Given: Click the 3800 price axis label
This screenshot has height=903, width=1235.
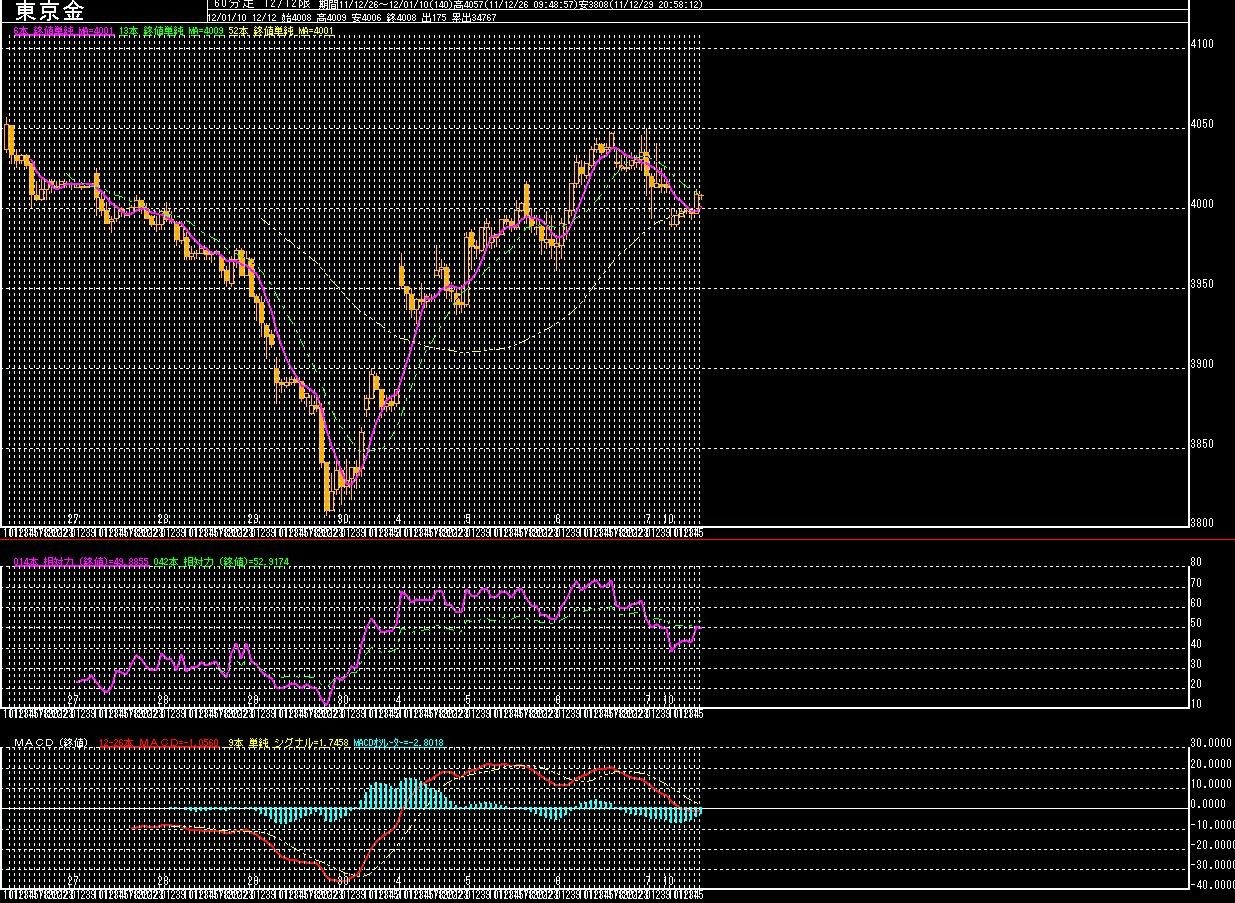Looking at the screenshot, I should point(1202,523).
